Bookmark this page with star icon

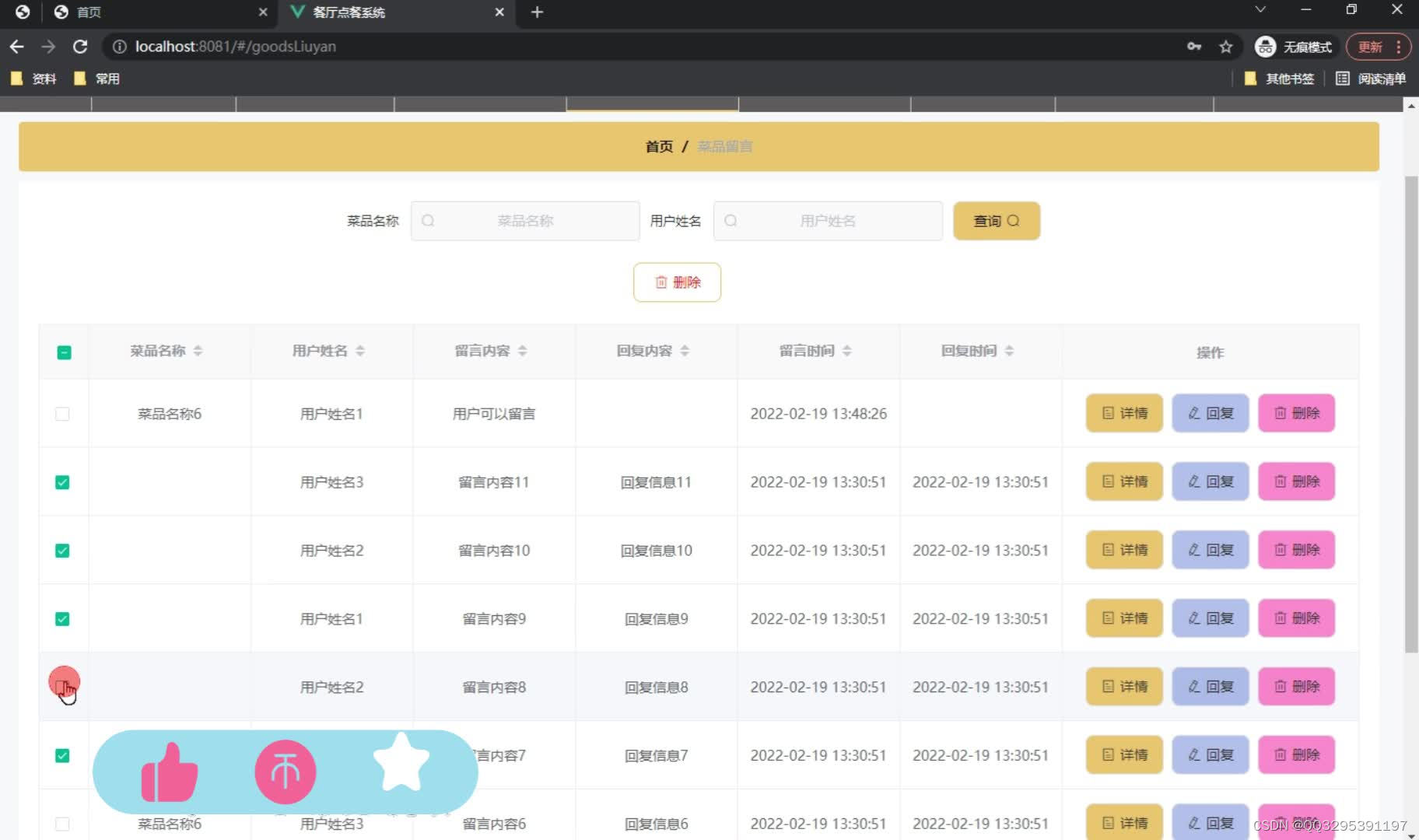click(1226, 47)
